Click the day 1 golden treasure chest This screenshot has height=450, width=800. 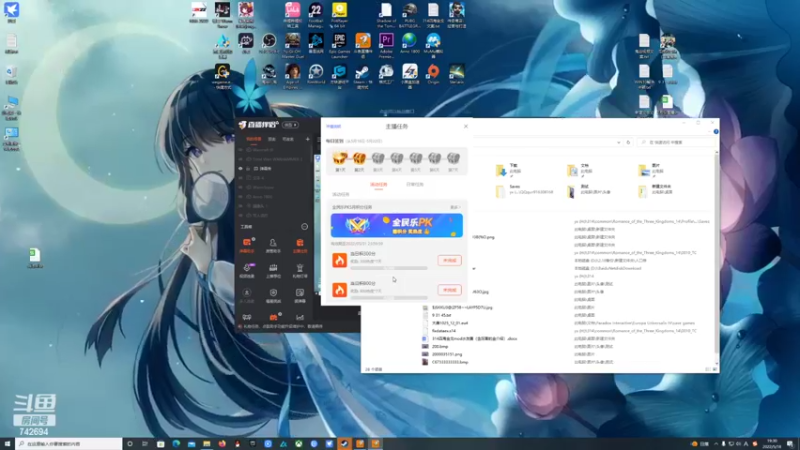[340, 160]
